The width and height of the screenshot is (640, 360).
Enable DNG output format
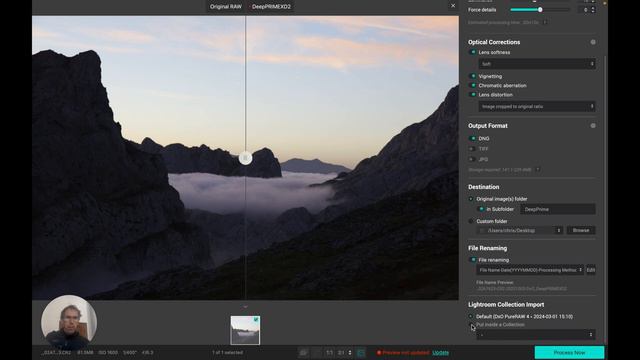(x=473, y=138)
